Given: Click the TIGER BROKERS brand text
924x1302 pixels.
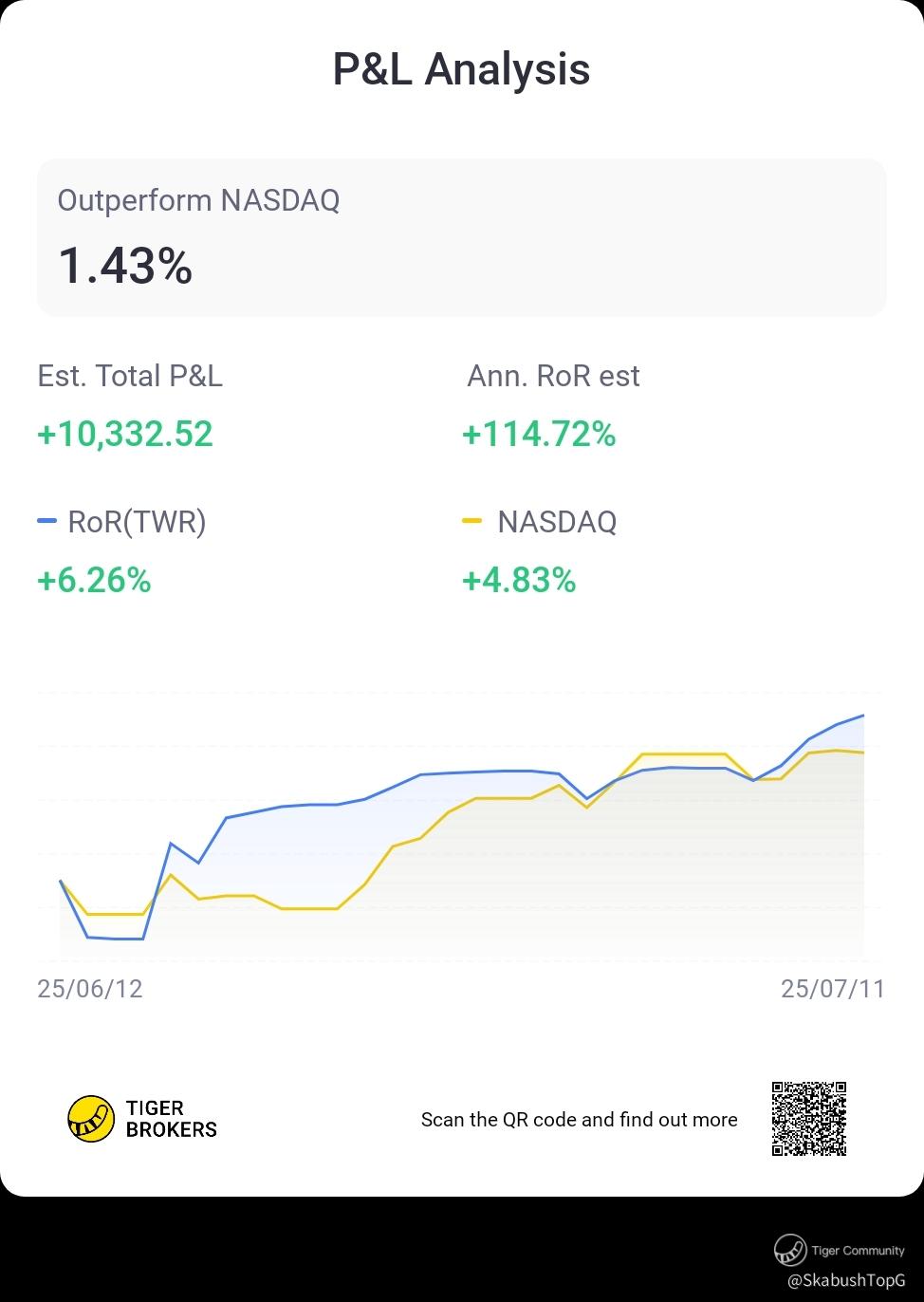Looking at the screenshot, I should (x=171, y=1119).
